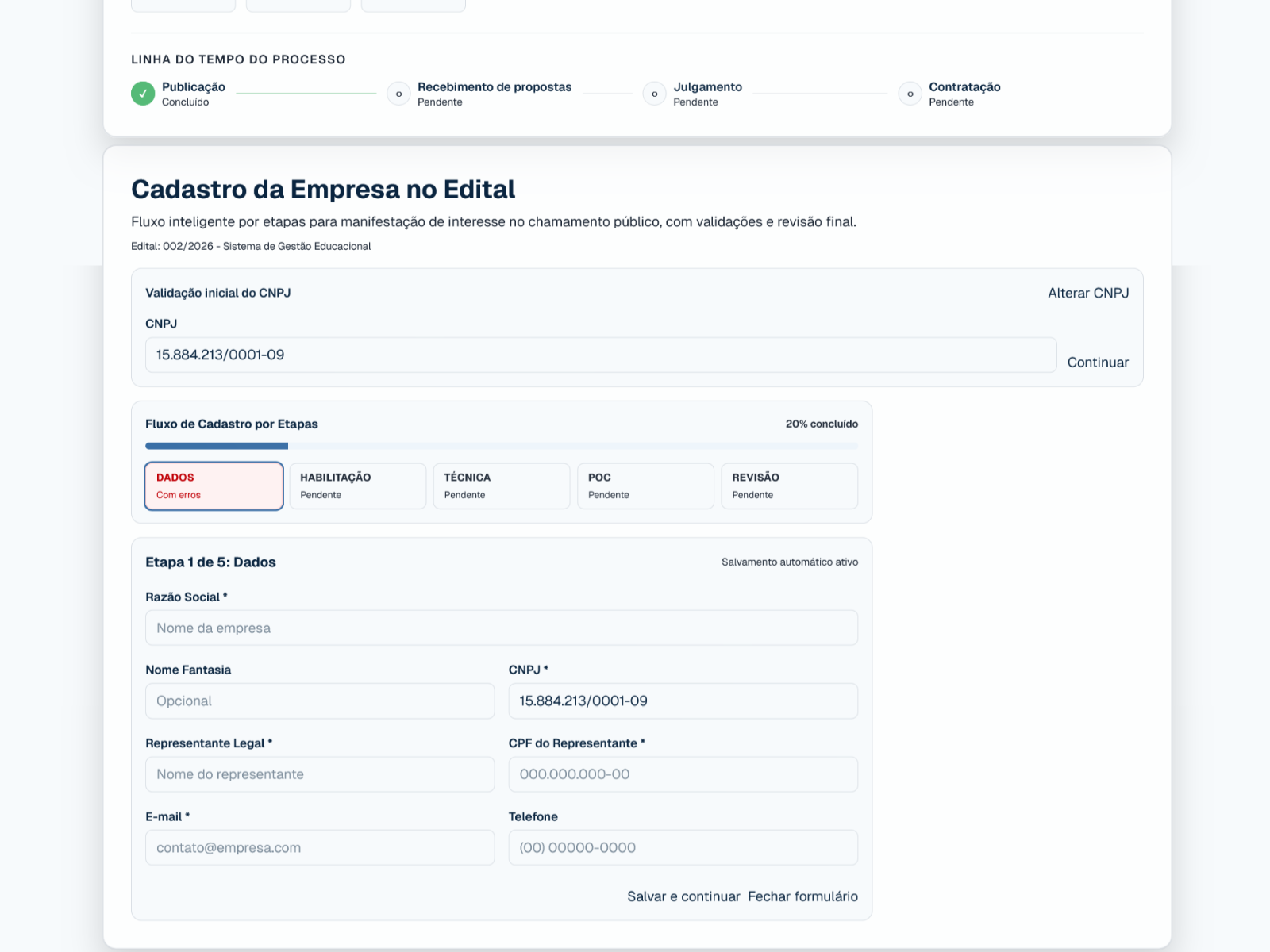Viewport: 1270px width, 952px height.
Task: Click the Contratação pending step circle
Action: click(x=910, y=94)
